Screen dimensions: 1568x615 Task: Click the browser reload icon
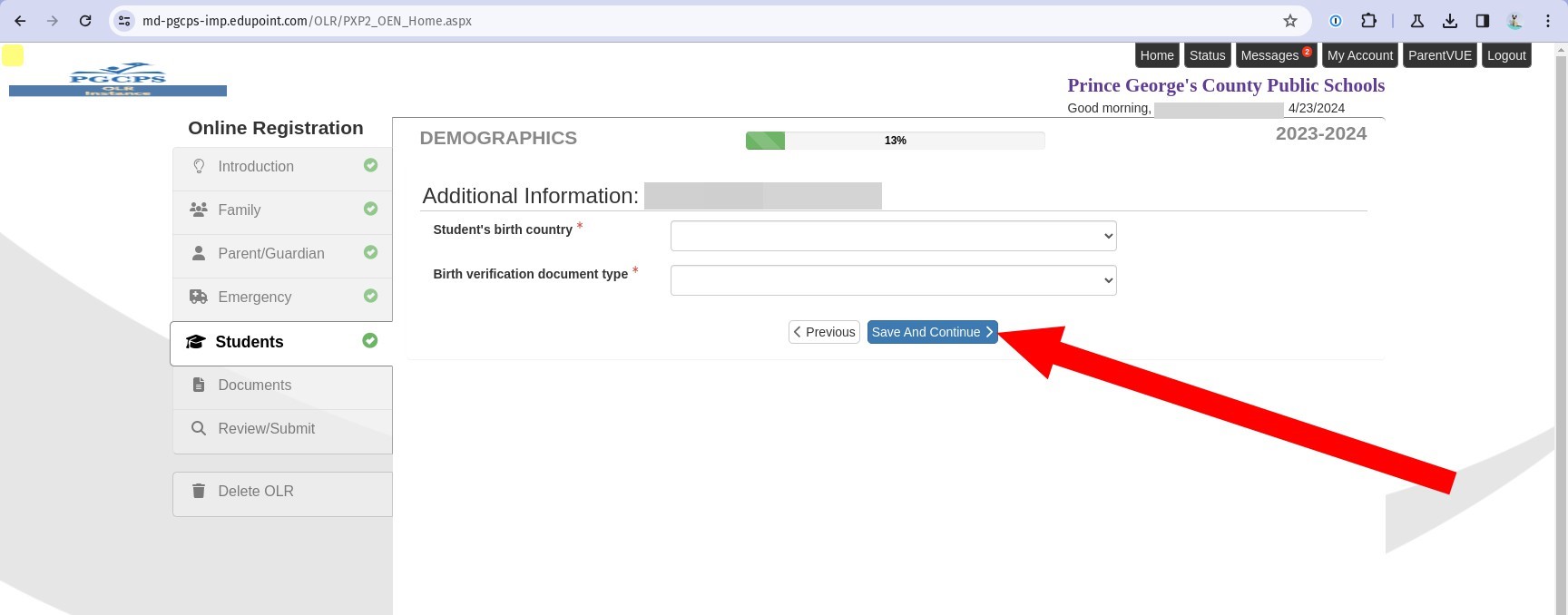(85, 21)
